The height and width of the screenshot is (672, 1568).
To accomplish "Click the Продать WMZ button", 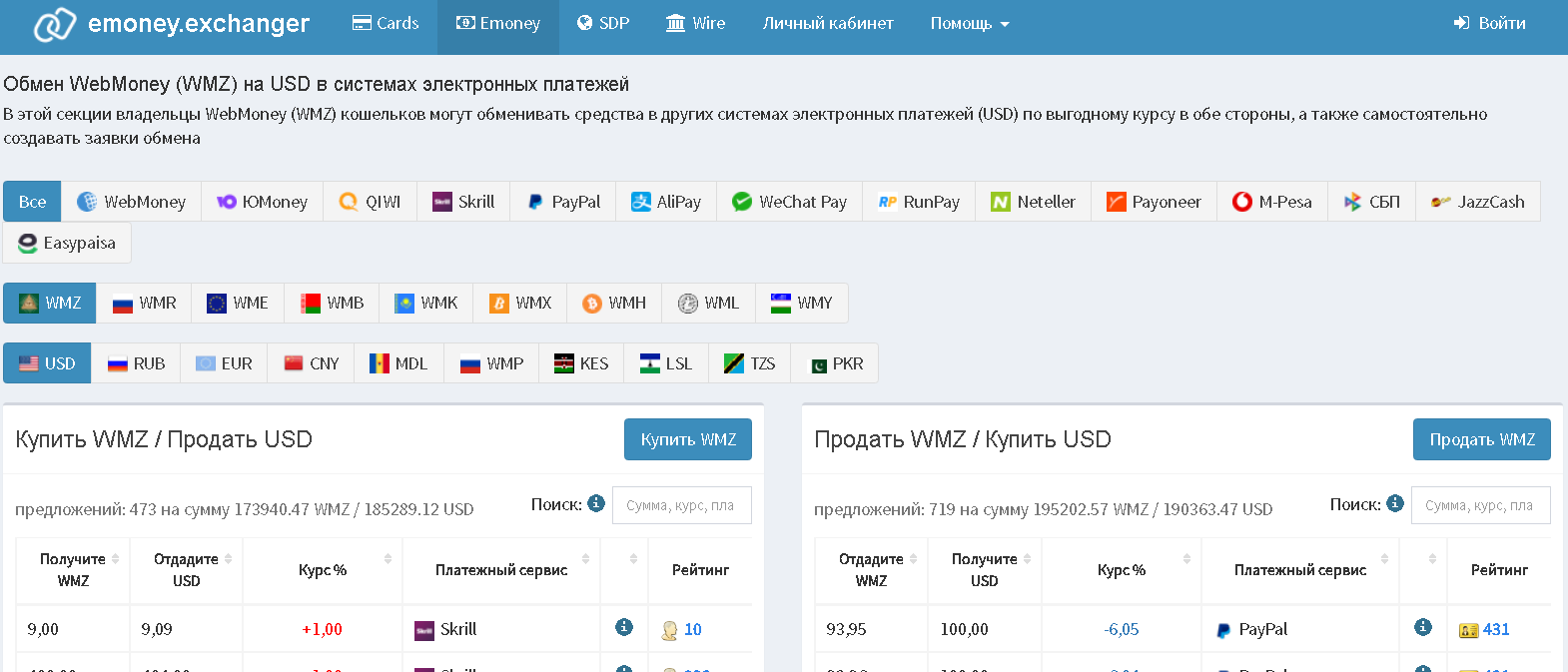I will click(x=1481, y=439).
